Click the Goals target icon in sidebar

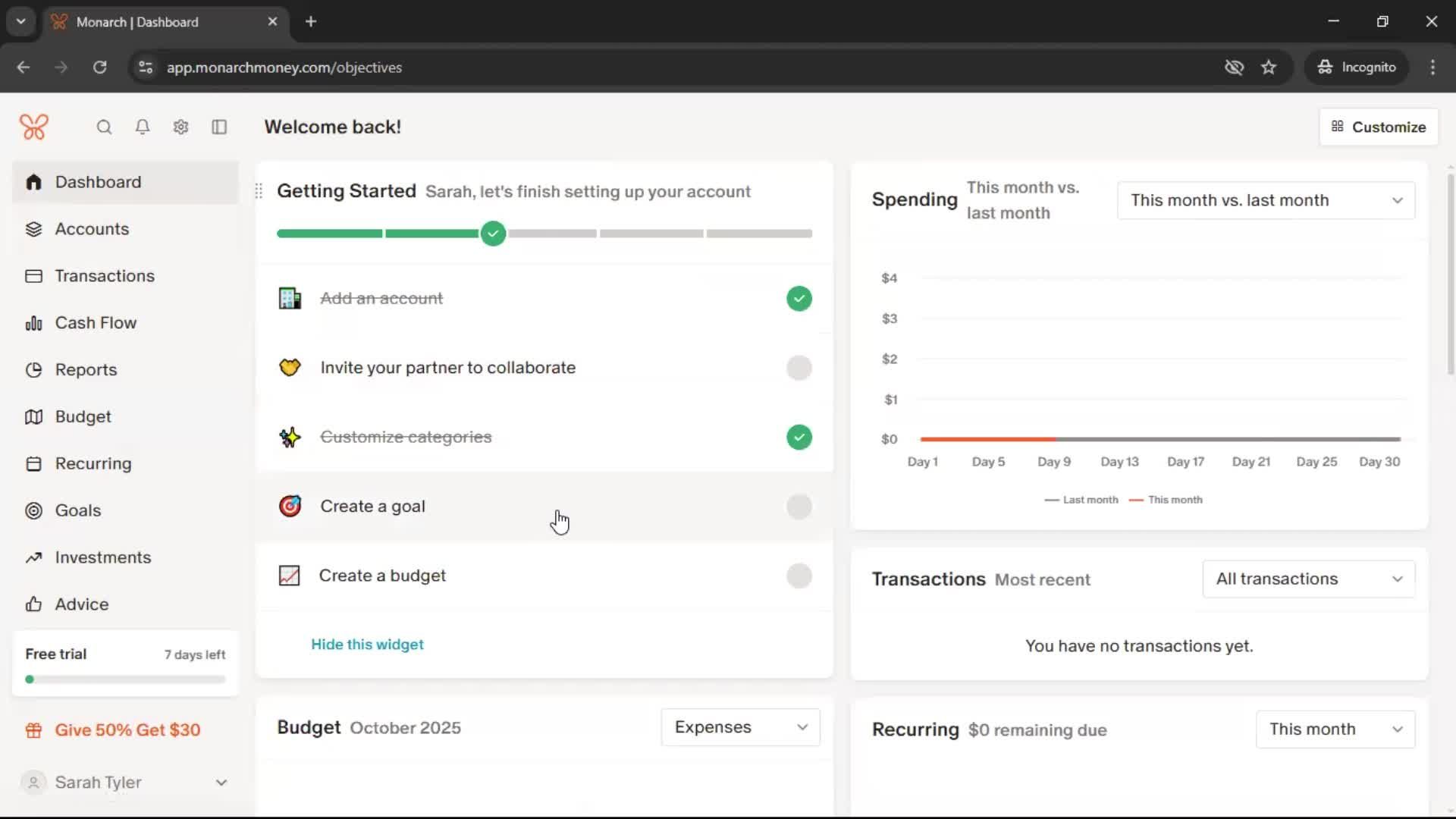click(33, 510)
